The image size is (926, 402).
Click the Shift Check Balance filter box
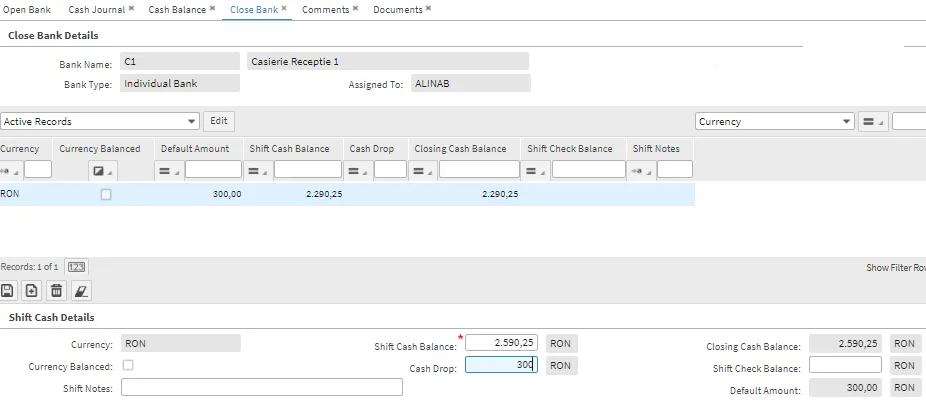pos(589,169)
